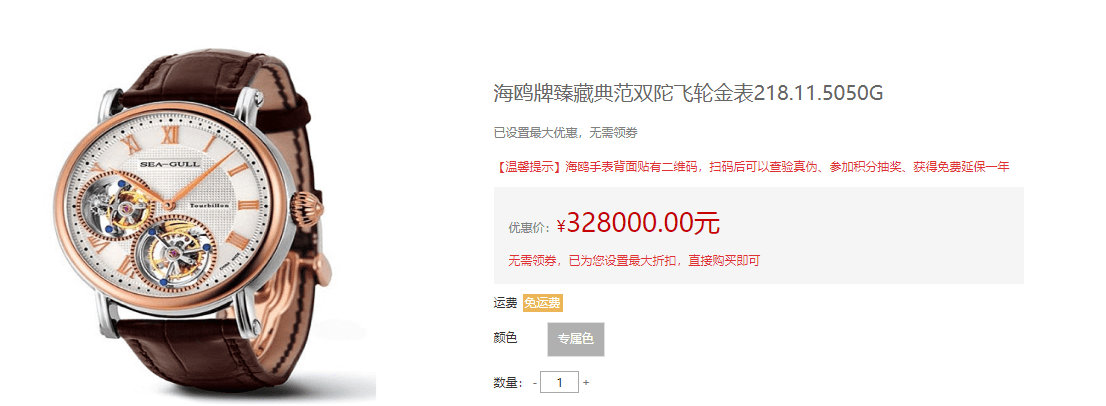1106x406 pixels.
Task: Click the 免运费 free shipping badge
Action: 542,303
